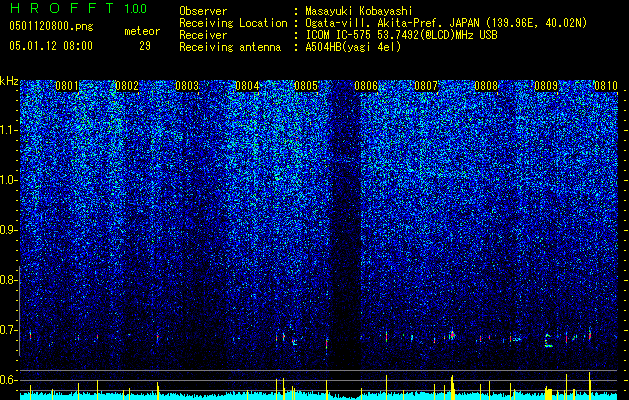629x400 pixels.
Task: Click the meteor label above the count
Action: [142, 31]
